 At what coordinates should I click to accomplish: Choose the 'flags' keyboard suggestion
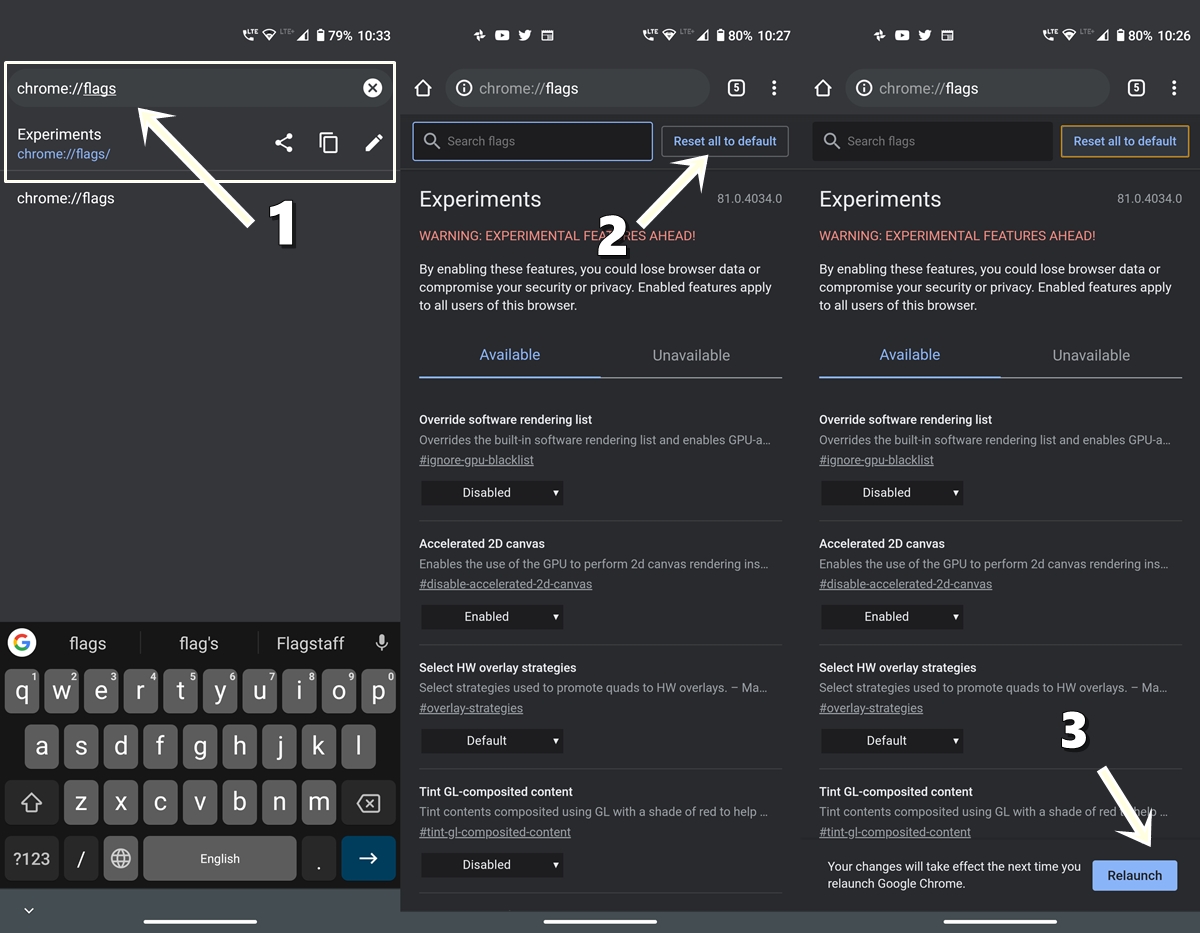pyautogui.click(x=88, y=643)
